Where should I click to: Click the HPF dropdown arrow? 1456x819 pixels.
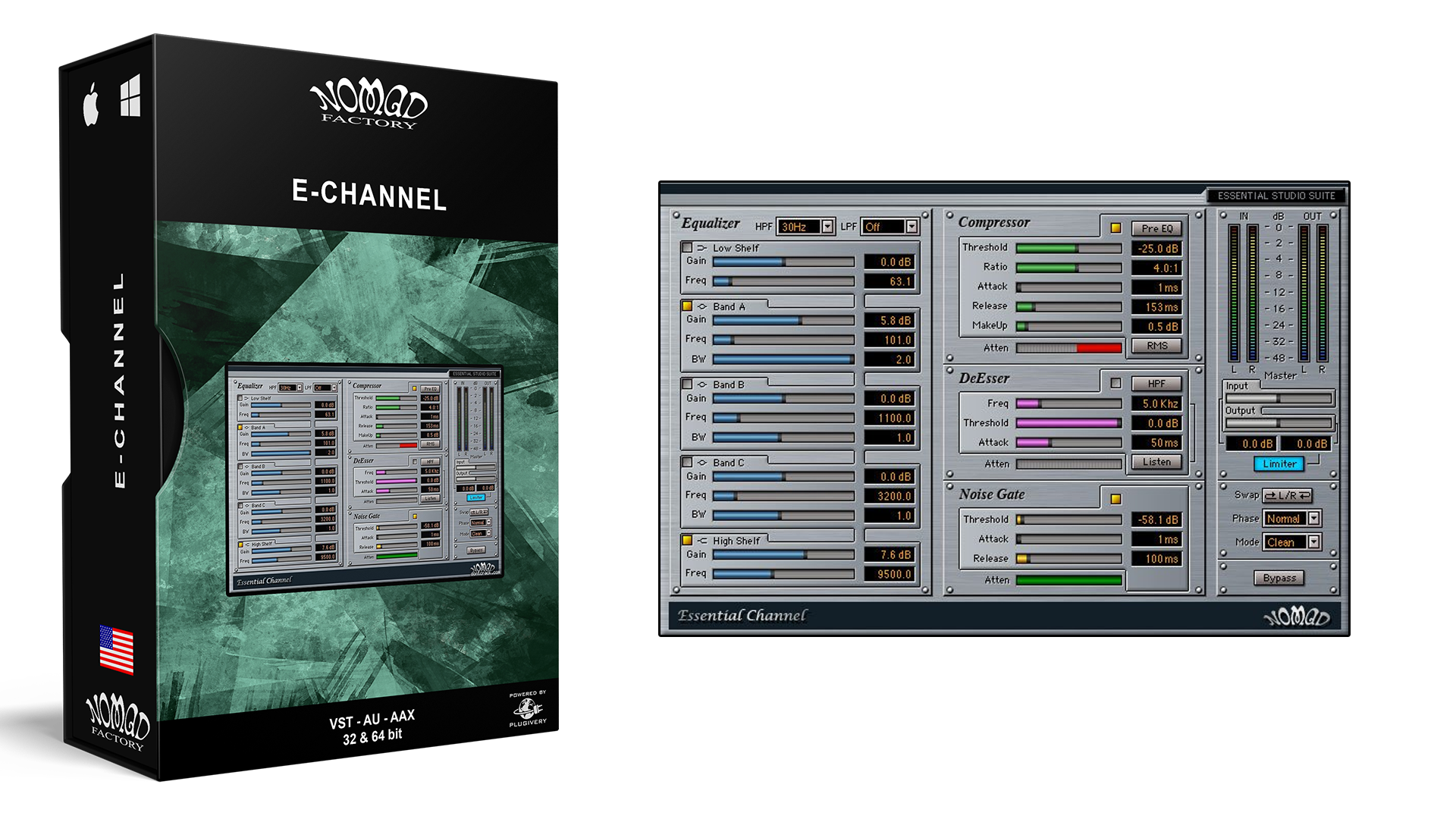click(827, 227)
